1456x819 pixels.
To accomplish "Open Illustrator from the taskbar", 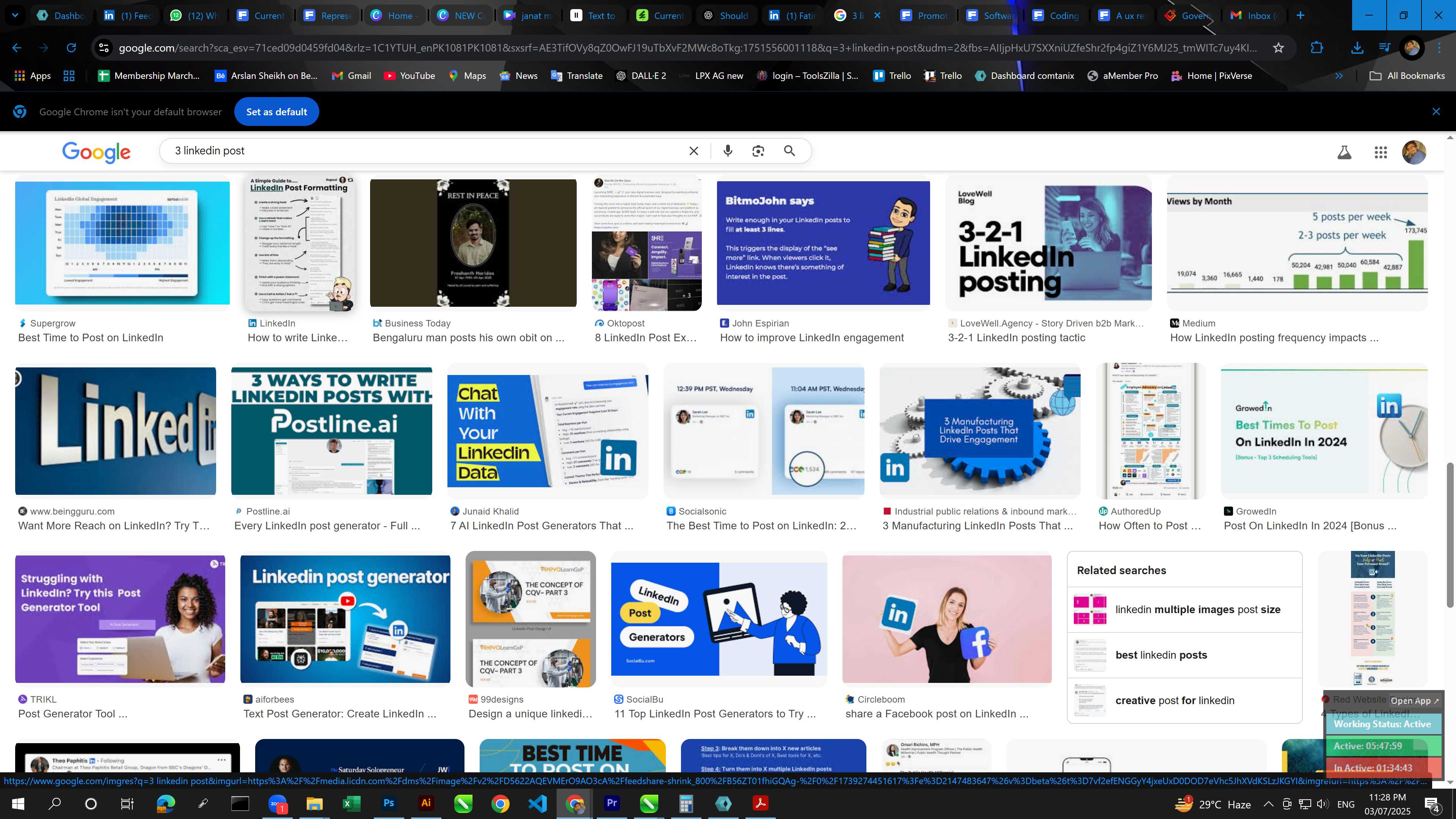I will tap(425, 803).
